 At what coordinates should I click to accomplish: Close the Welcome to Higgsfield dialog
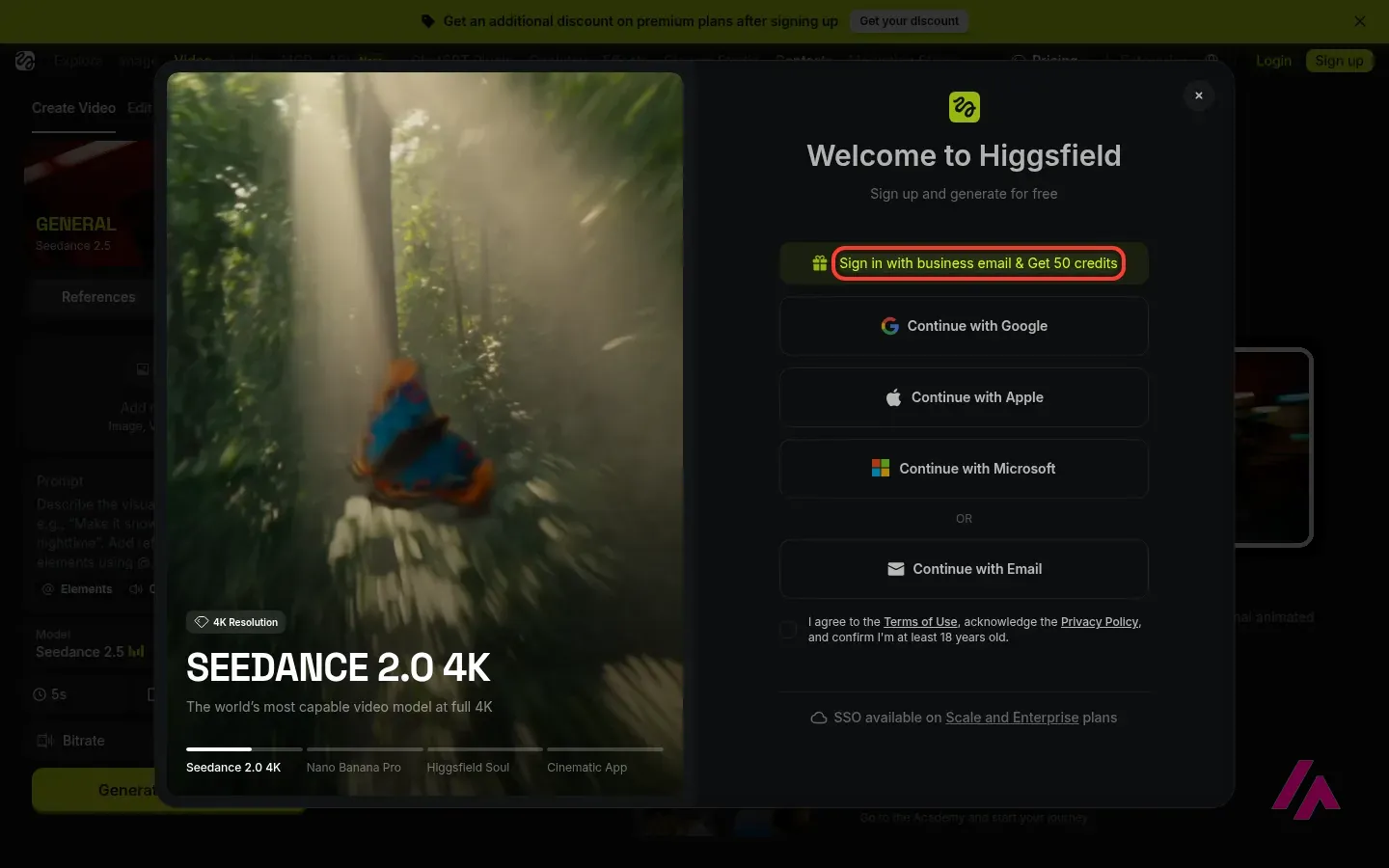coord(1199,95)
